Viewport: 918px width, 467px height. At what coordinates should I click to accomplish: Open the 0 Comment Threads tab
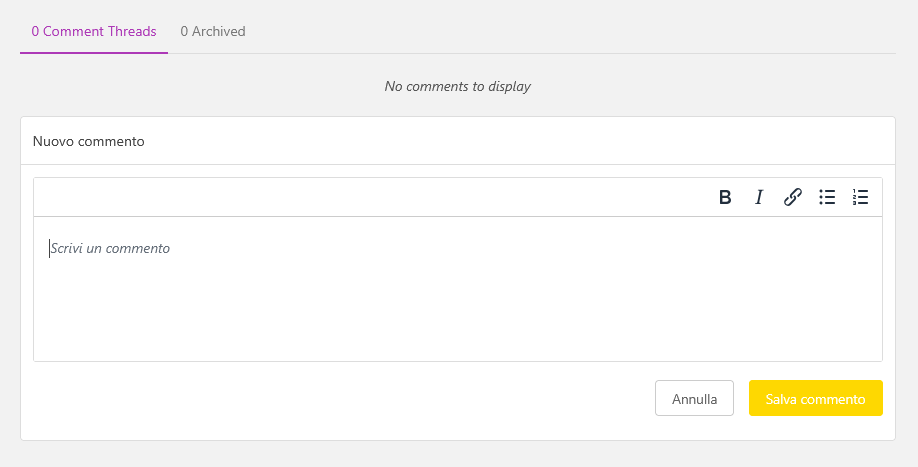pyautogui.click(x=94, y=31)
